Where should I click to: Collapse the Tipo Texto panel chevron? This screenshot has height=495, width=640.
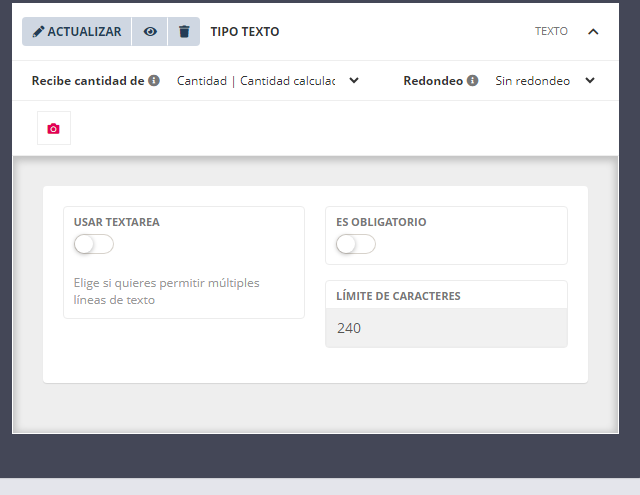(x=593, y=32)
